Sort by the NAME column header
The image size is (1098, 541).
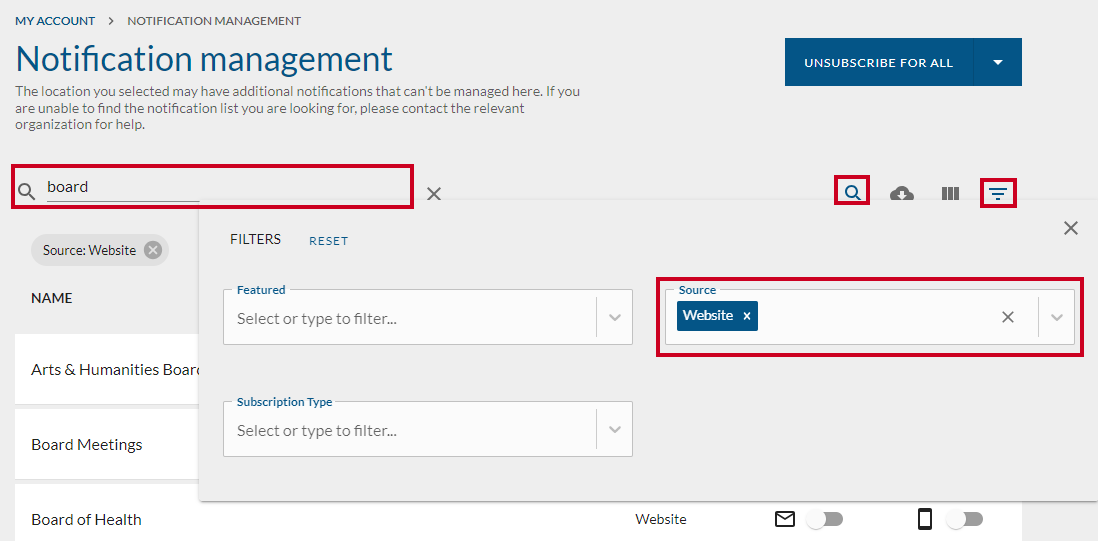coord(52,298)
